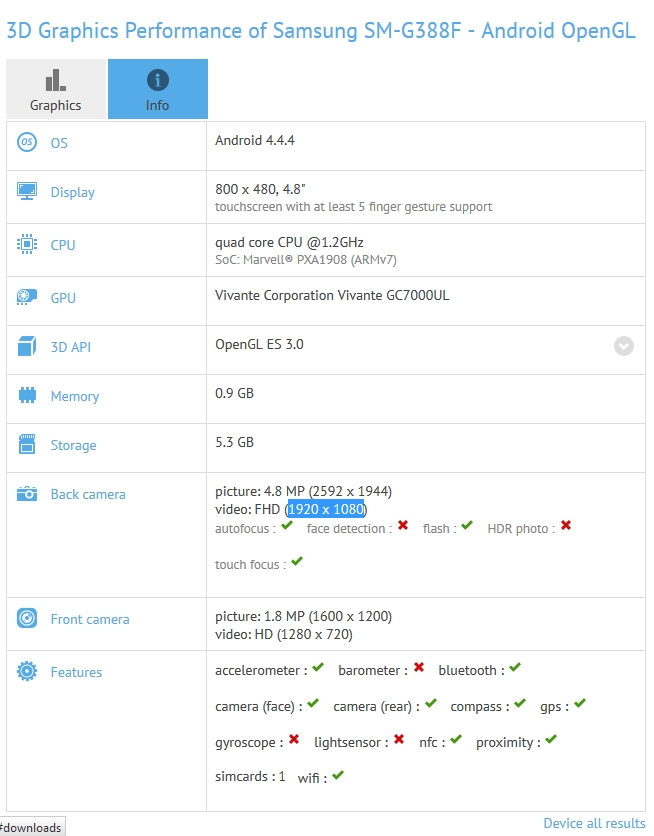The height and width of the screenshot is (836, 654).
Task: Click the Back camera icon
Action: [x=27, y=494]
